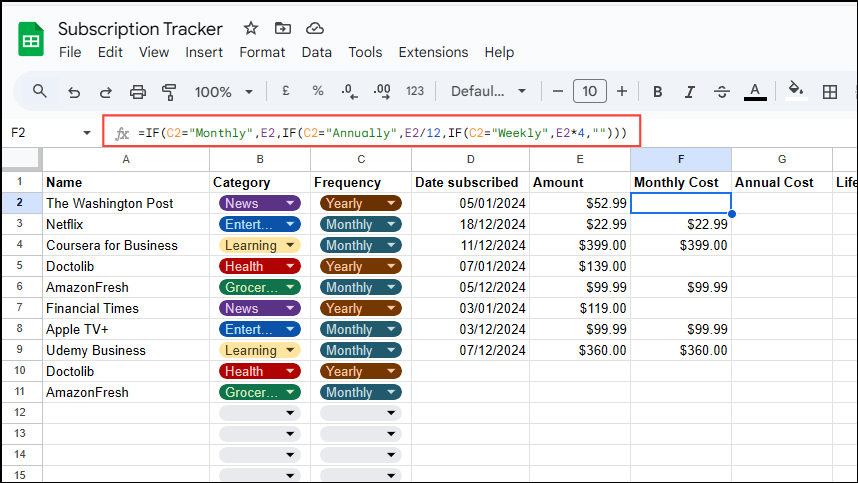The image size is (858, 483).
Task: Rename the Subscription Tracker title
Action: tap(140, 28)
